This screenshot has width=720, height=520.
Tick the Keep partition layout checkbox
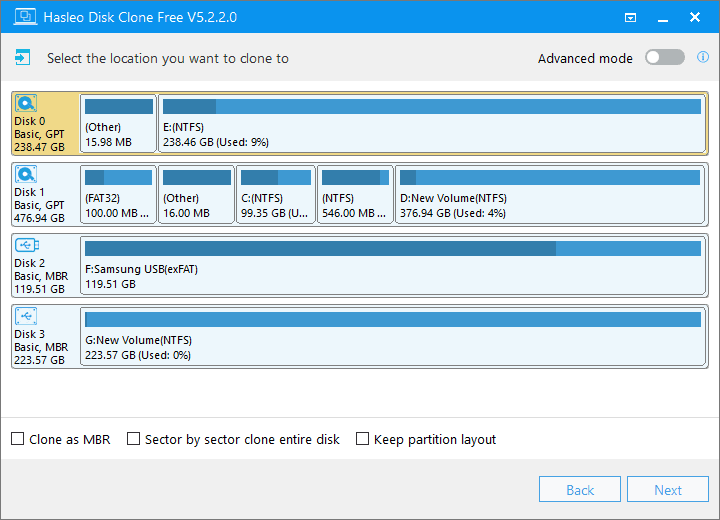(x=363, y=439)
